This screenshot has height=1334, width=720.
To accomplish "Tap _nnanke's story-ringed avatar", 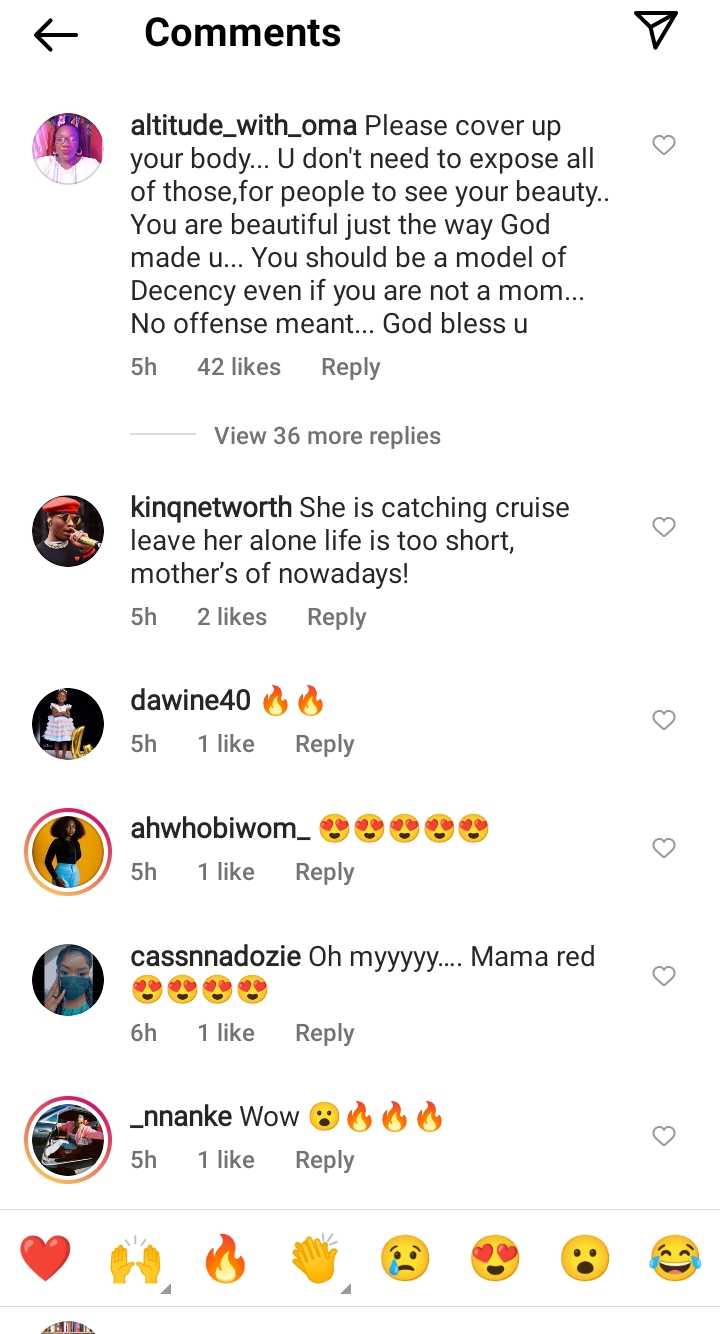I will click(68, 1140).
